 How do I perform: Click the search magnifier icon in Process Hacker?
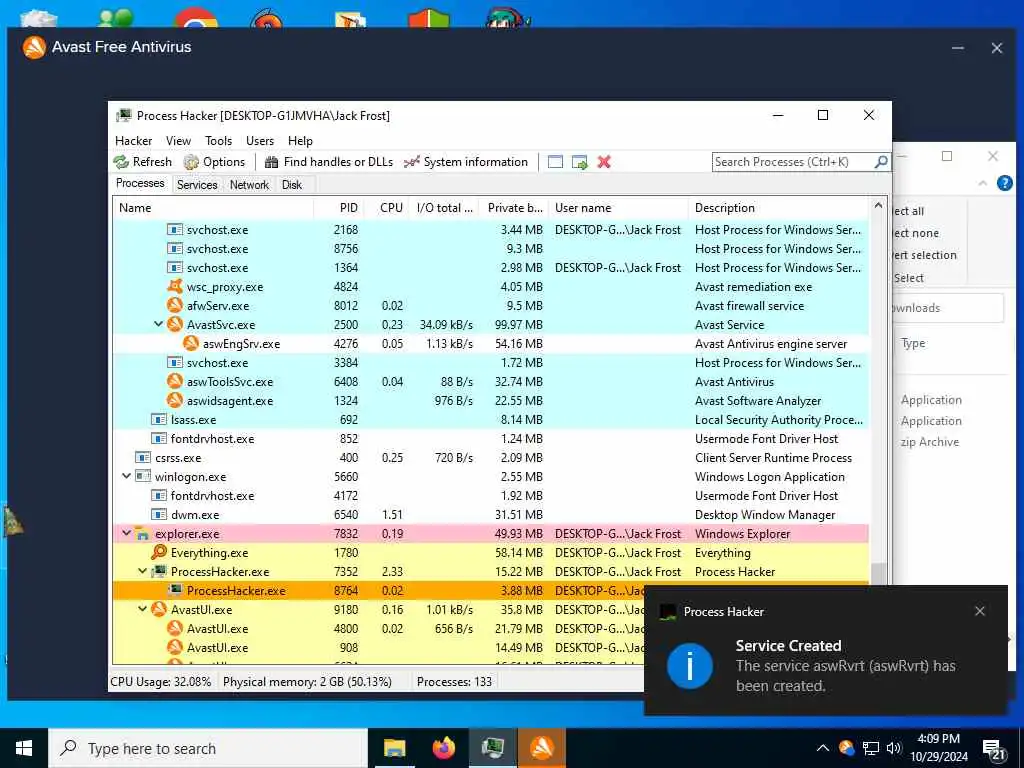pyautogui.click(x=880, y=161)
